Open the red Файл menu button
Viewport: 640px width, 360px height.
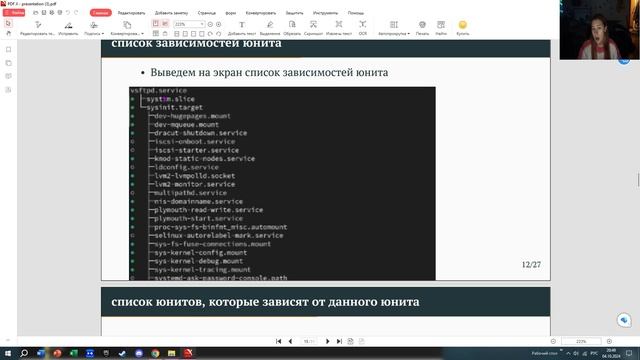tap(14, 13)
